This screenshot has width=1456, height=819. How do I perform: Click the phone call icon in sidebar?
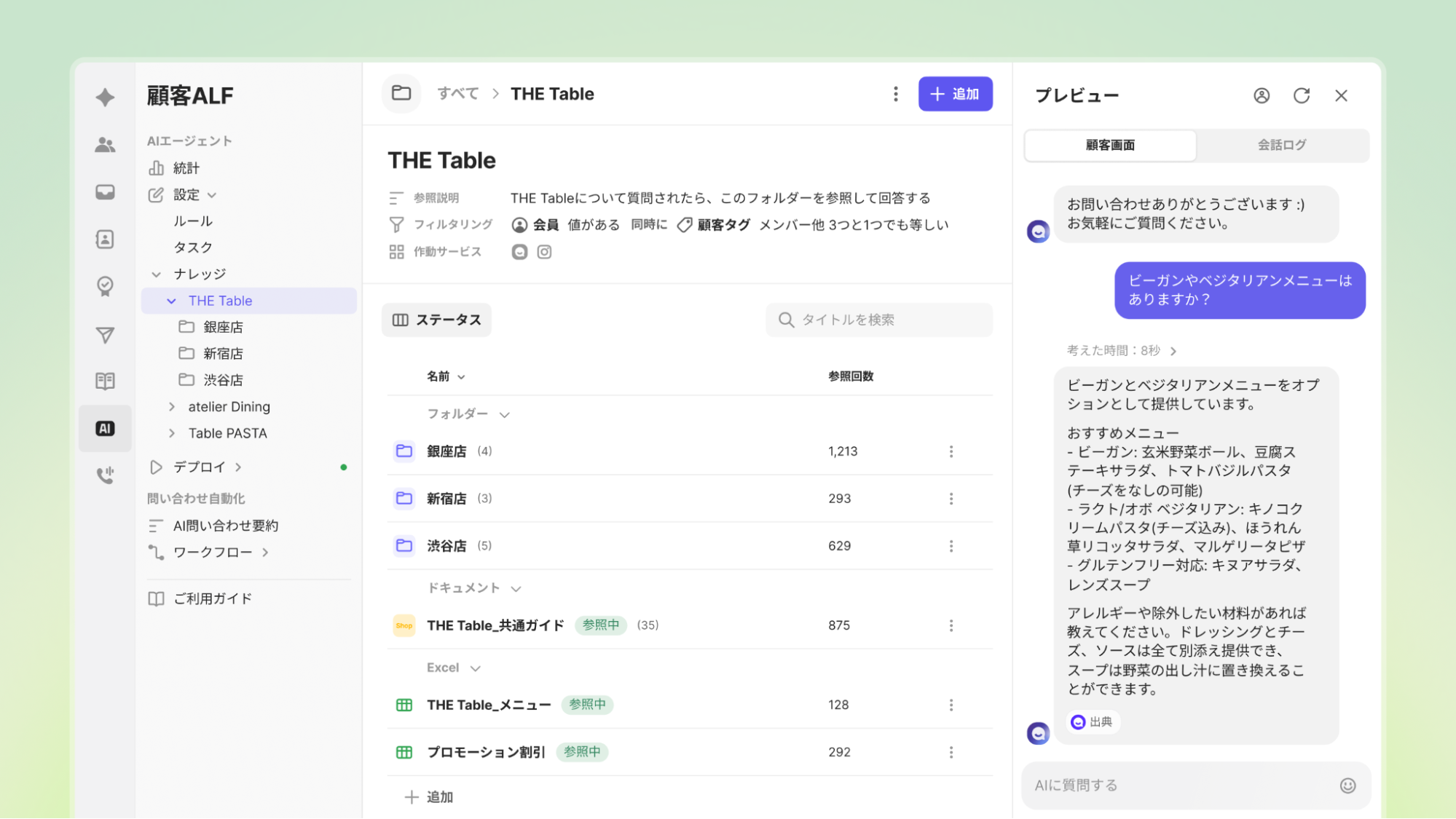pos(105,475)
